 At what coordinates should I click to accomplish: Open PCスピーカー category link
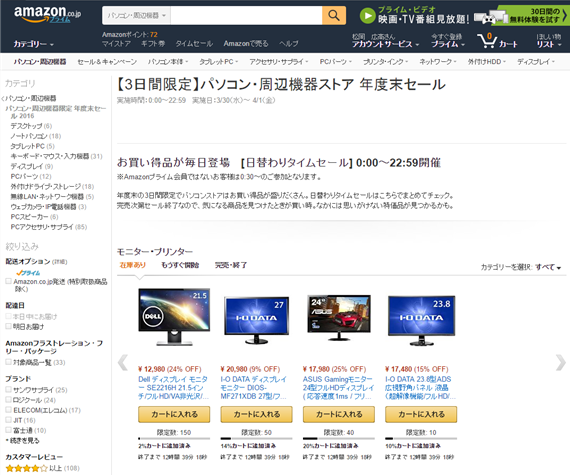[29, 217]
